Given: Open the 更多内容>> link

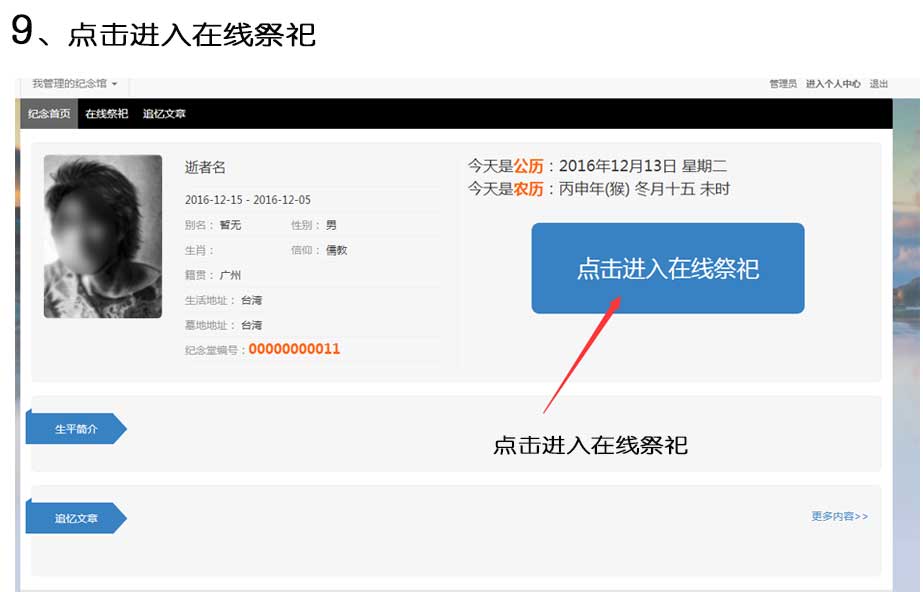Looking at the screenshot, I should [x=839, y=516].
